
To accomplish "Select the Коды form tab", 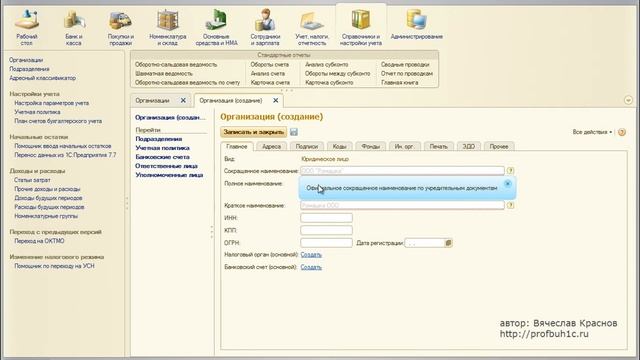I will 340,146.
